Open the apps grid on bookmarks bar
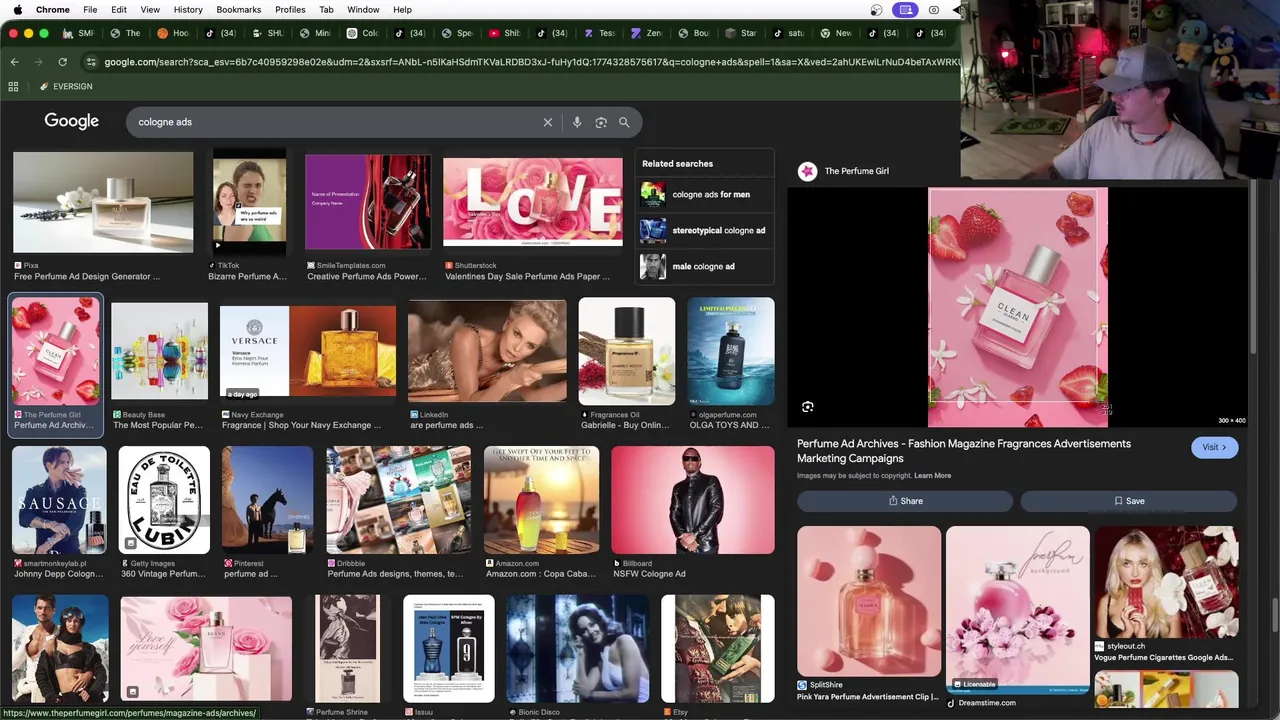 point(13,87)
